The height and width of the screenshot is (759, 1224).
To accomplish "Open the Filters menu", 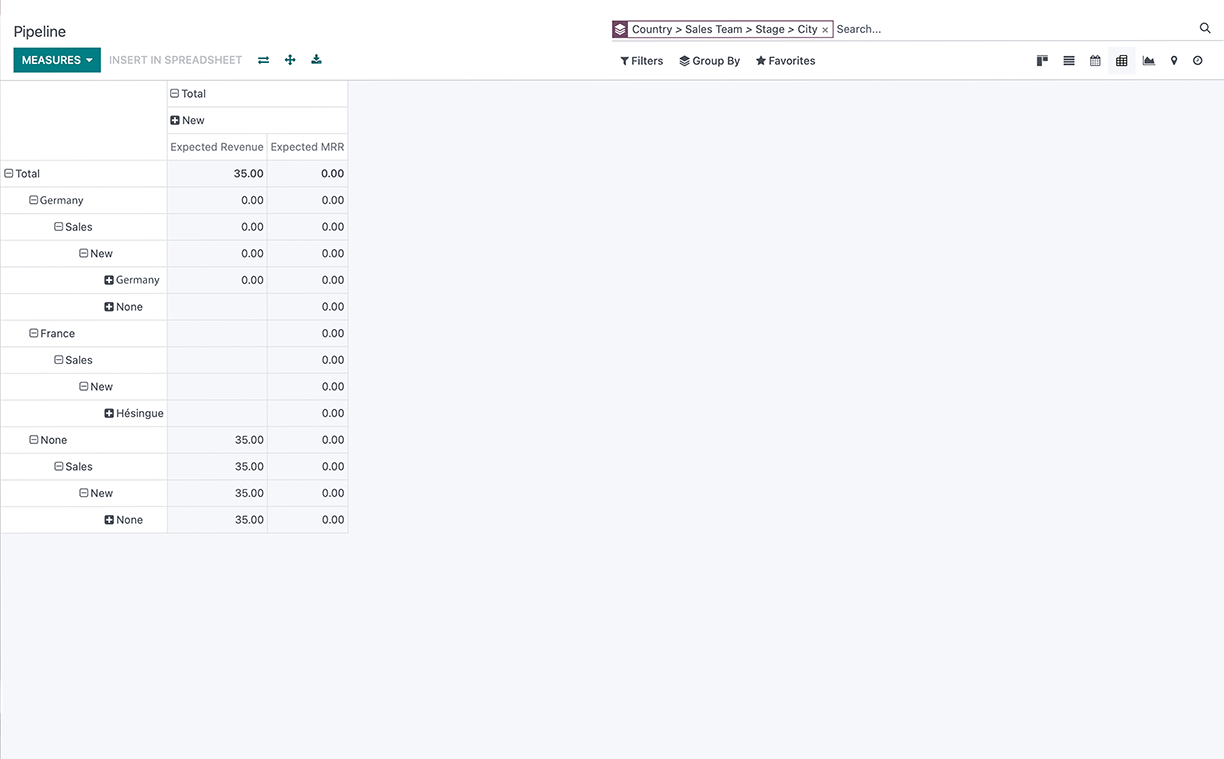I will [641, 61].
